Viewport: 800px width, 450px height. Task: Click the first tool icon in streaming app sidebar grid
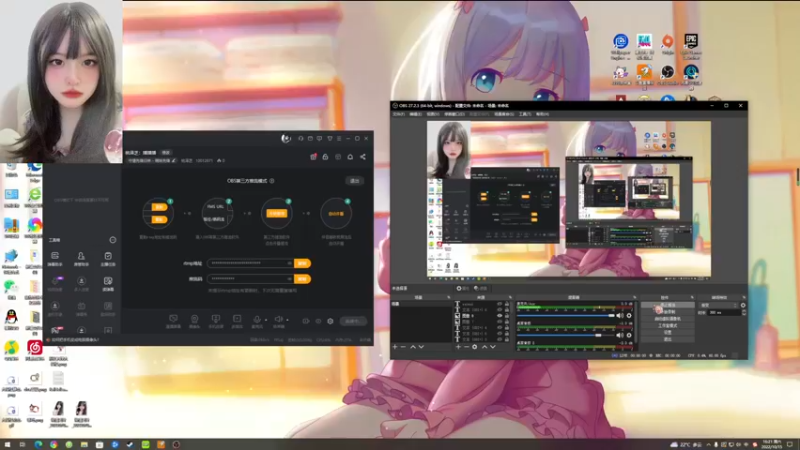click(x=55, y=256)
